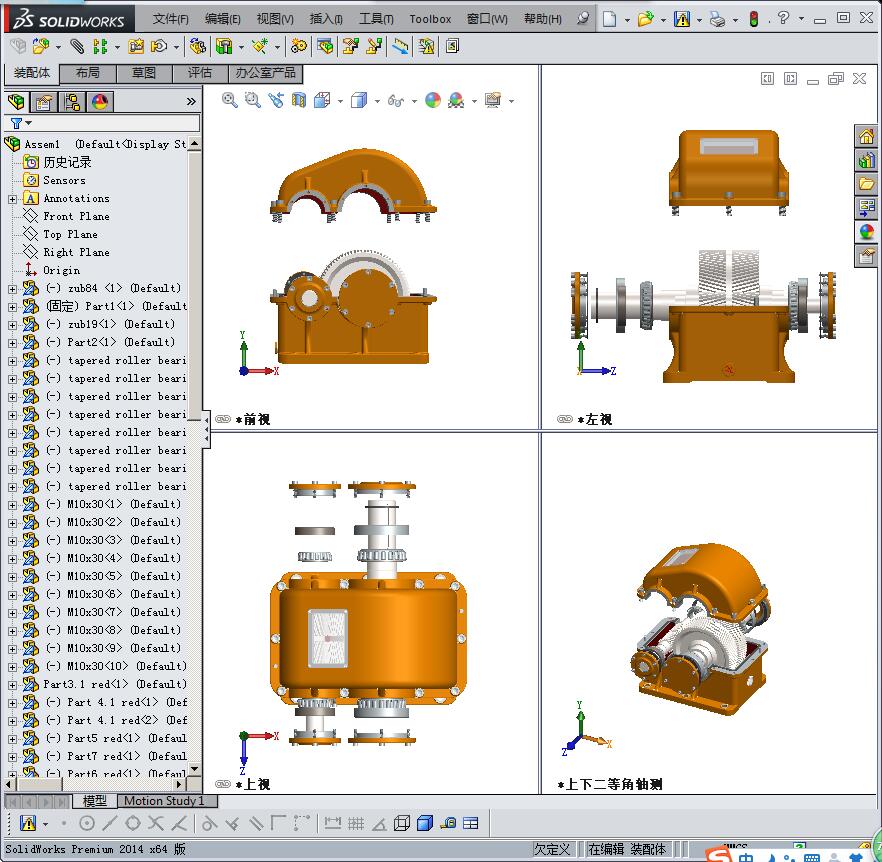The height and width of the screenshot is (862, 882).
Task: Click the Section View icon
Action: (299, 100)
